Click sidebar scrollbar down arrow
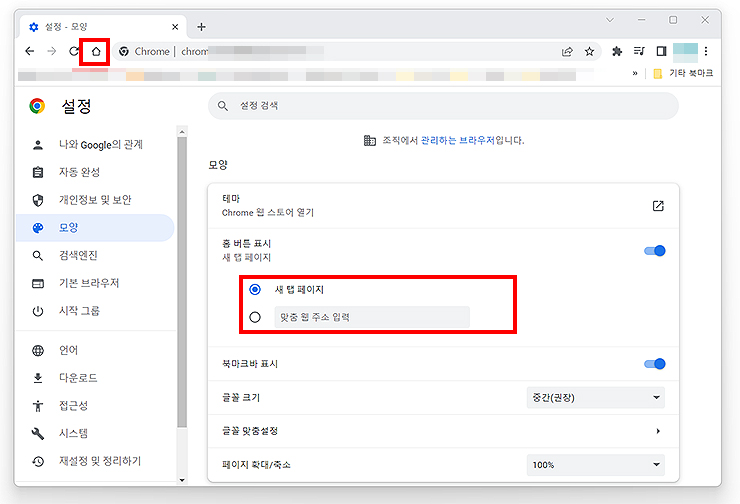This screenshot has height=504, width=740. click(182, 480)
